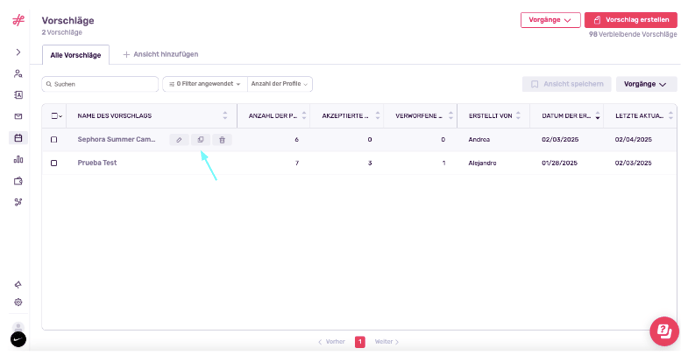Open the wallet sidebar icon
This screenshot has width=688, height=362.
pos(18,181)
